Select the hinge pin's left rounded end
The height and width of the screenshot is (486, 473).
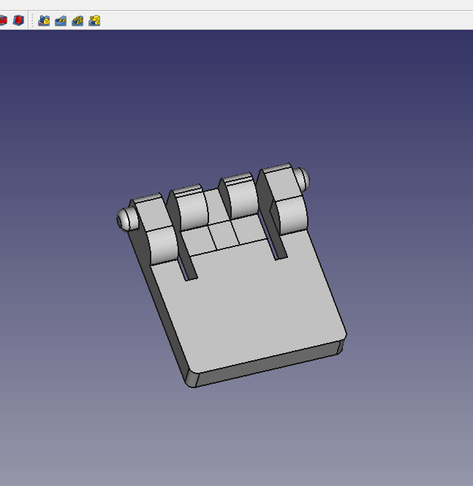tap(125, 219)
